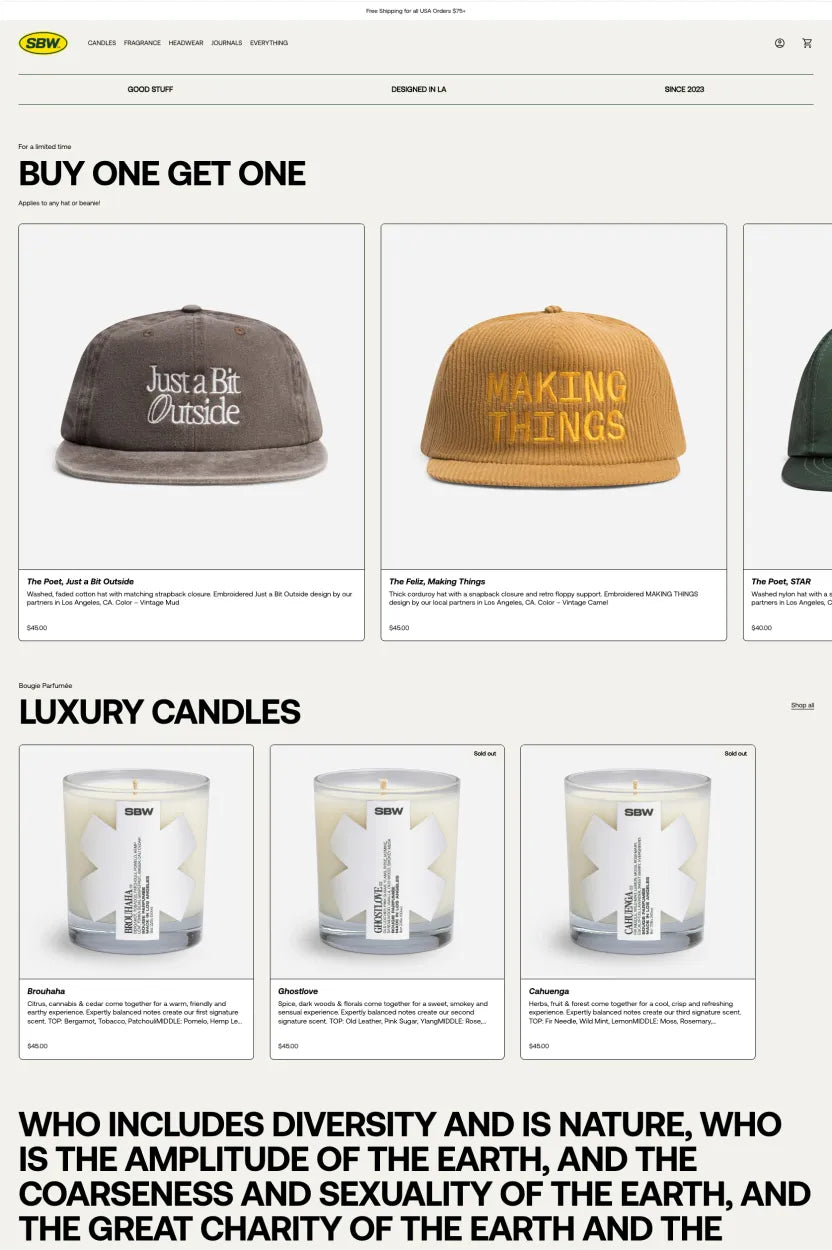Open the Candles menu item
This screenshot has width=832, height=1250.
[102, 43]
